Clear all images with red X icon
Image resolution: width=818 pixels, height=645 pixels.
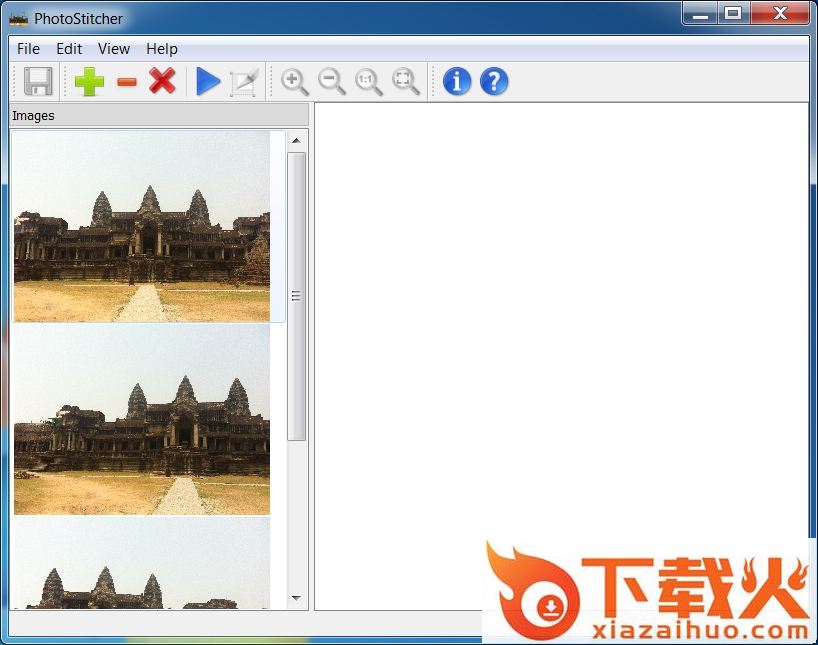(x=162, y=81)
